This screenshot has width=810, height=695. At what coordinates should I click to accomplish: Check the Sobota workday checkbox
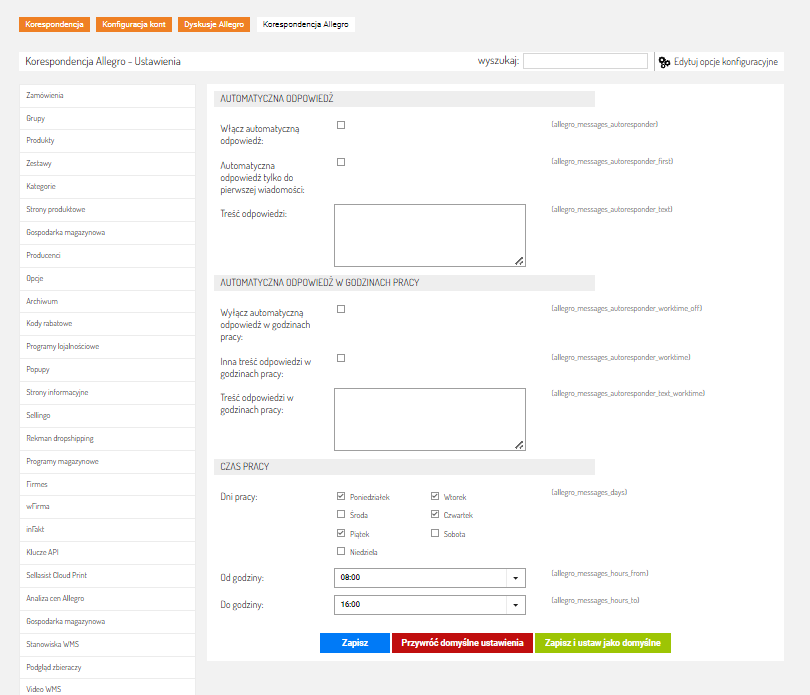pyautogui.click(x=435, y=533)
